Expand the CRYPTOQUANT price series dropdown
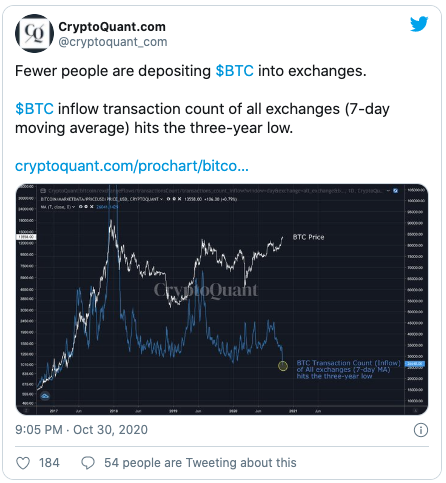Viewport: 446px width, 483px height. coord(162,199)
